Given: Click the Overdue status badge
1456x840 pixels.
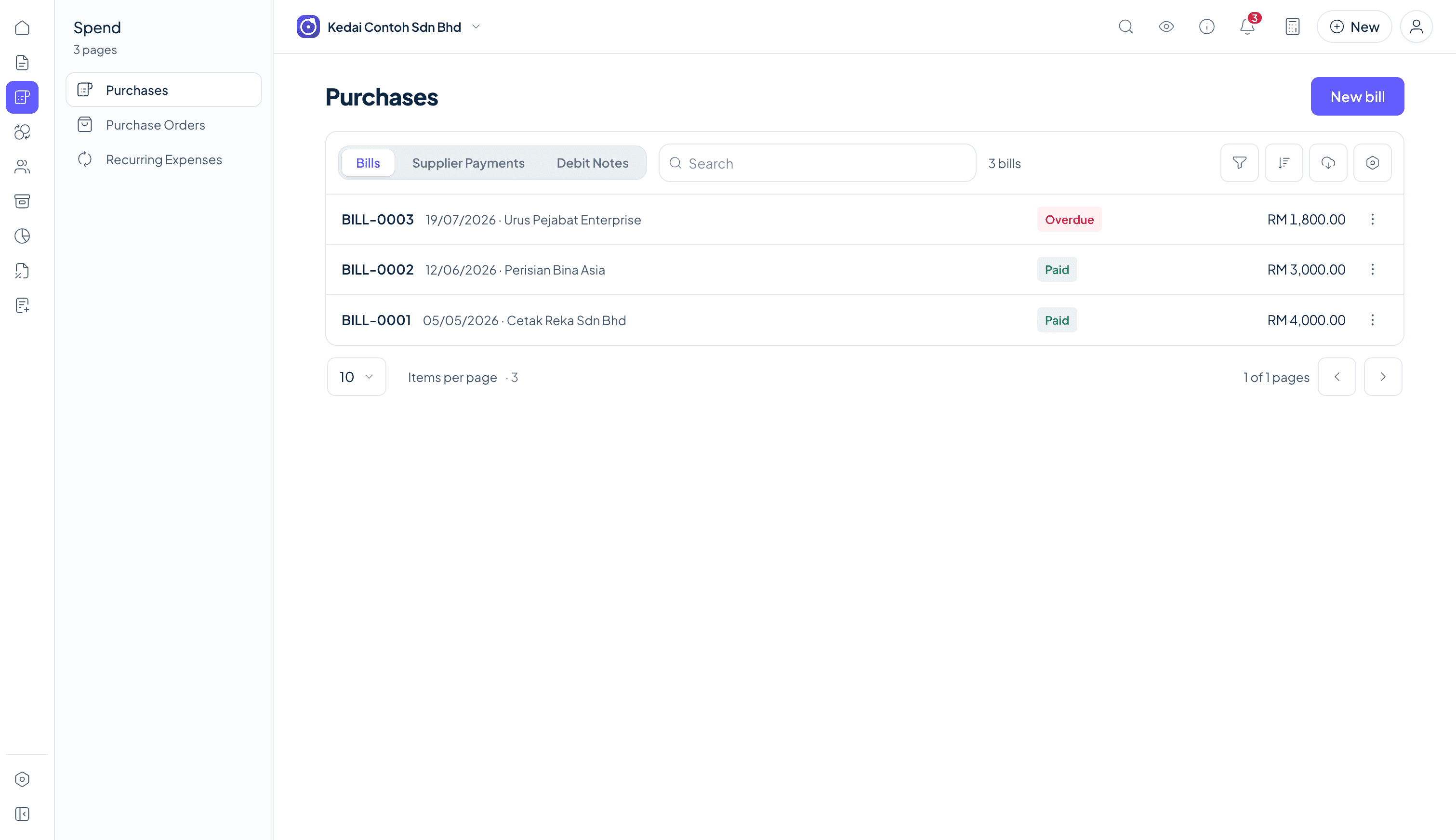Looking at the screenshot, I should pos(1069,219).
